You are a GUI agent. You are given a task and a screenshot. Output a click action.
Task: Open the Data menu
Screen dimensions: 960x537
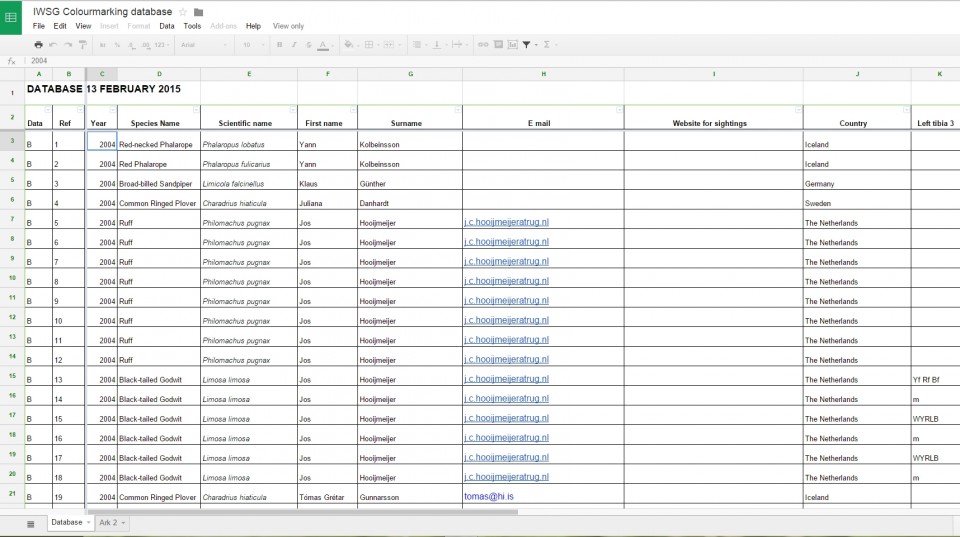point(166,26)
